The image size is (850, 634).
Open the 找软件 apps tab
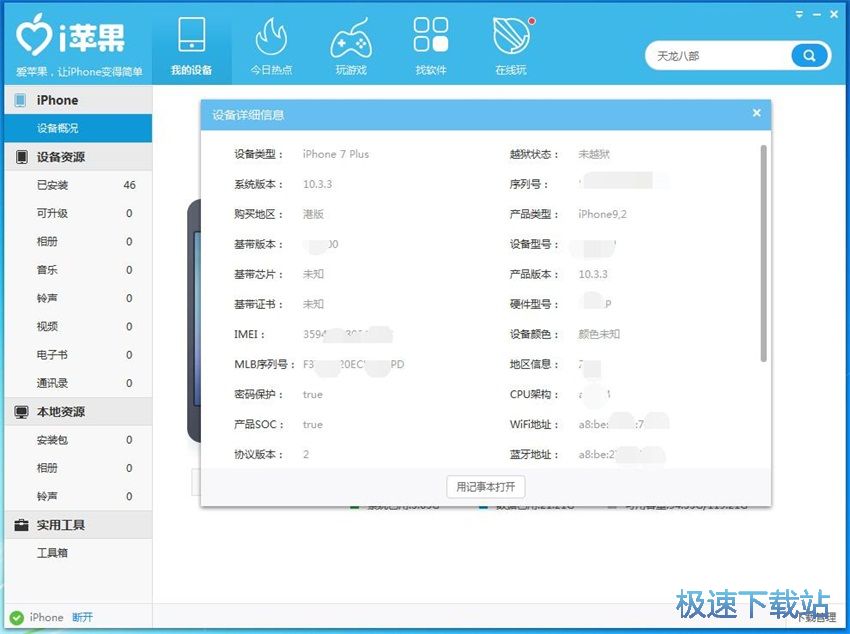pos(430,44)
